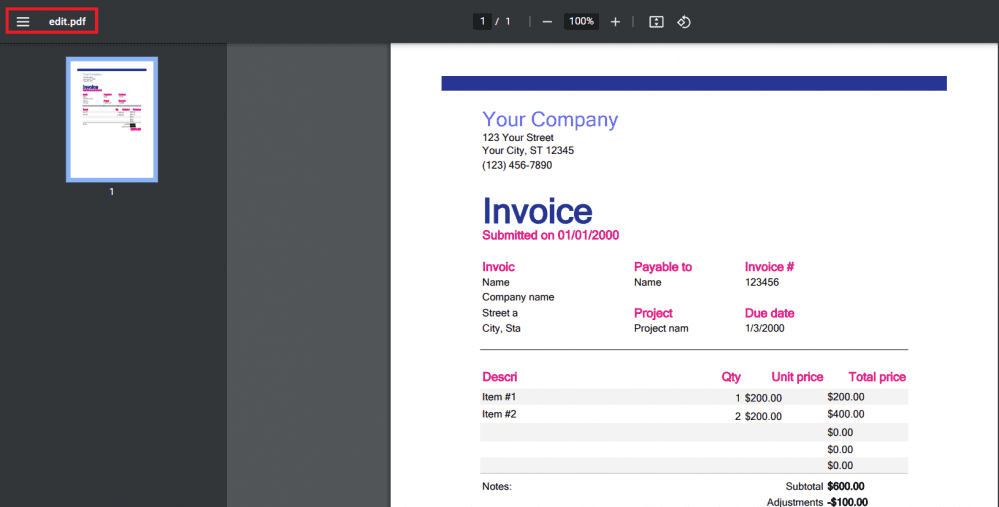
Task: Click the large Invoice title
Action: click(537, 211)
